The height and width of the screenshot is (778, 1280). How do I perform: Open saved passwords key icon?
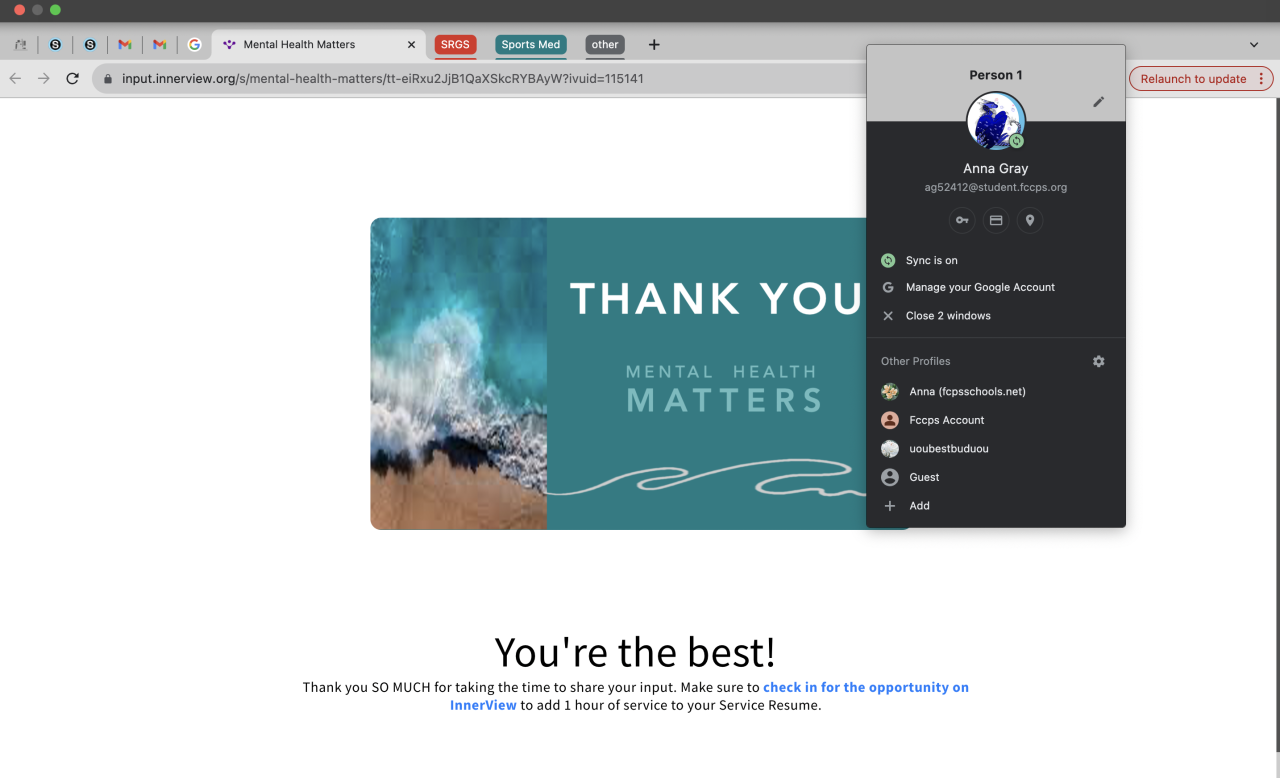[962, 220]
